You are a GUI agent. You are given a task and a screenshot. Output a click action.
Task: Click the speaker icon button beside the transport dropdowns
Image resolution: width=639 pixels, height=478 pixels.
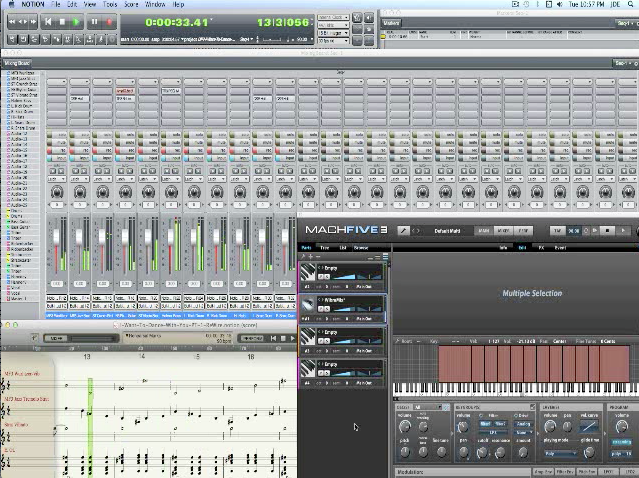[x=369, y=18]
